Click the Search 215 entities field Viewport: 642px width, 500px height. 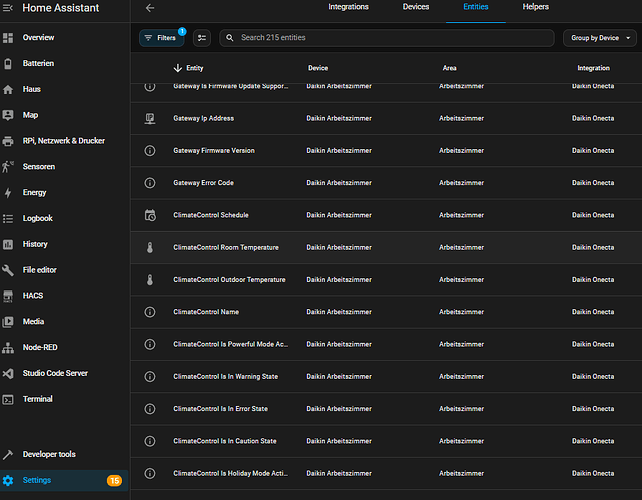point(390,38)
